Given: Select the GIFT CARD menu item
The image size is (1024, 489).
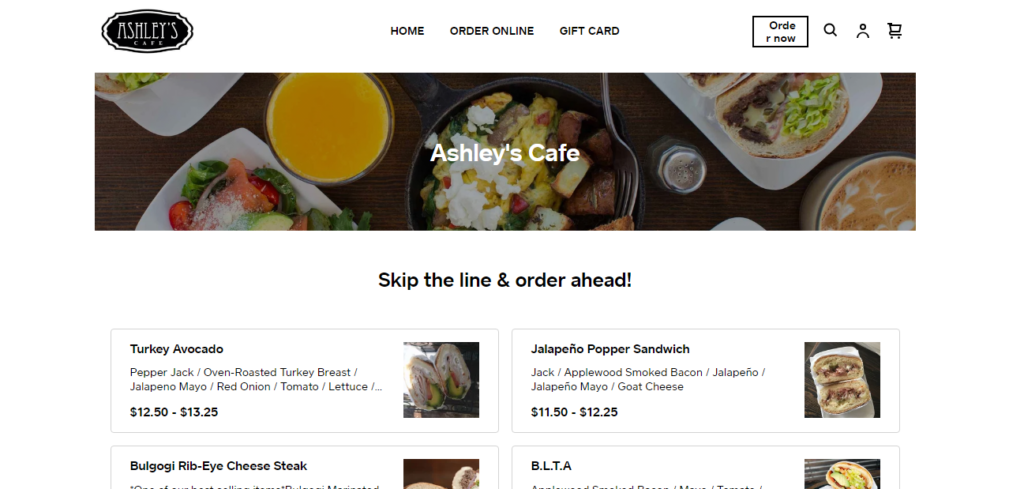Looking at the screenshot, I should coord(589,31).
